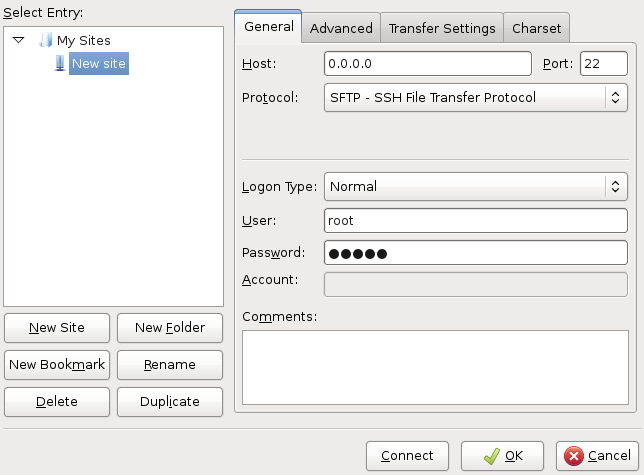Click the server icon beside New site

pos(60,63)
